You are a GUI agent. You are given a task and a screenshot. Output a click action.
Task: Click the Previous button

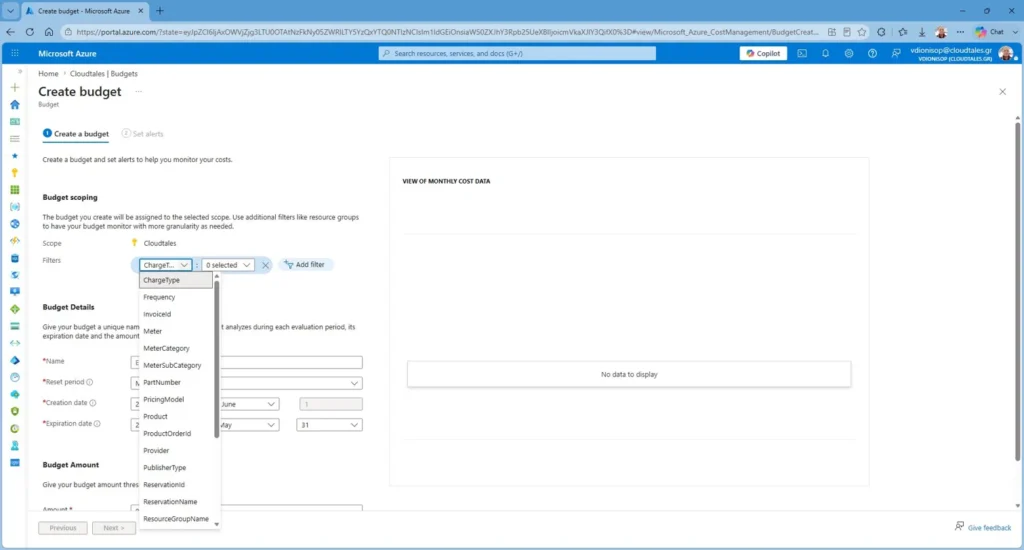(63, 528)
